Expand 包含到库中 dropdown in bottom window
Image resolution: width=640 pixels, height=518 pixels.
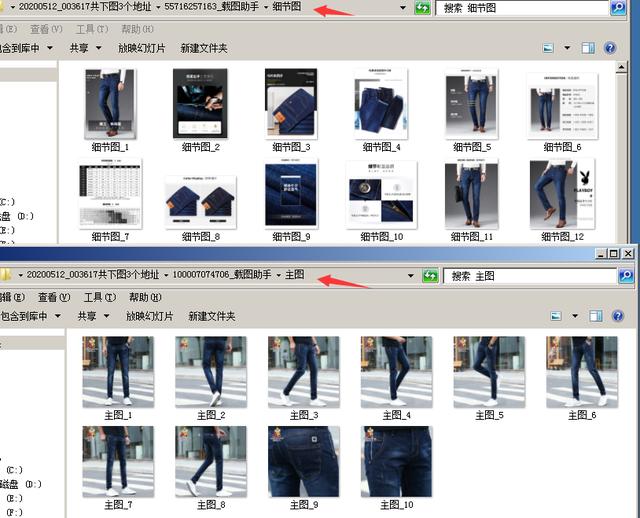pyautogui.click(x=58, y=316)
